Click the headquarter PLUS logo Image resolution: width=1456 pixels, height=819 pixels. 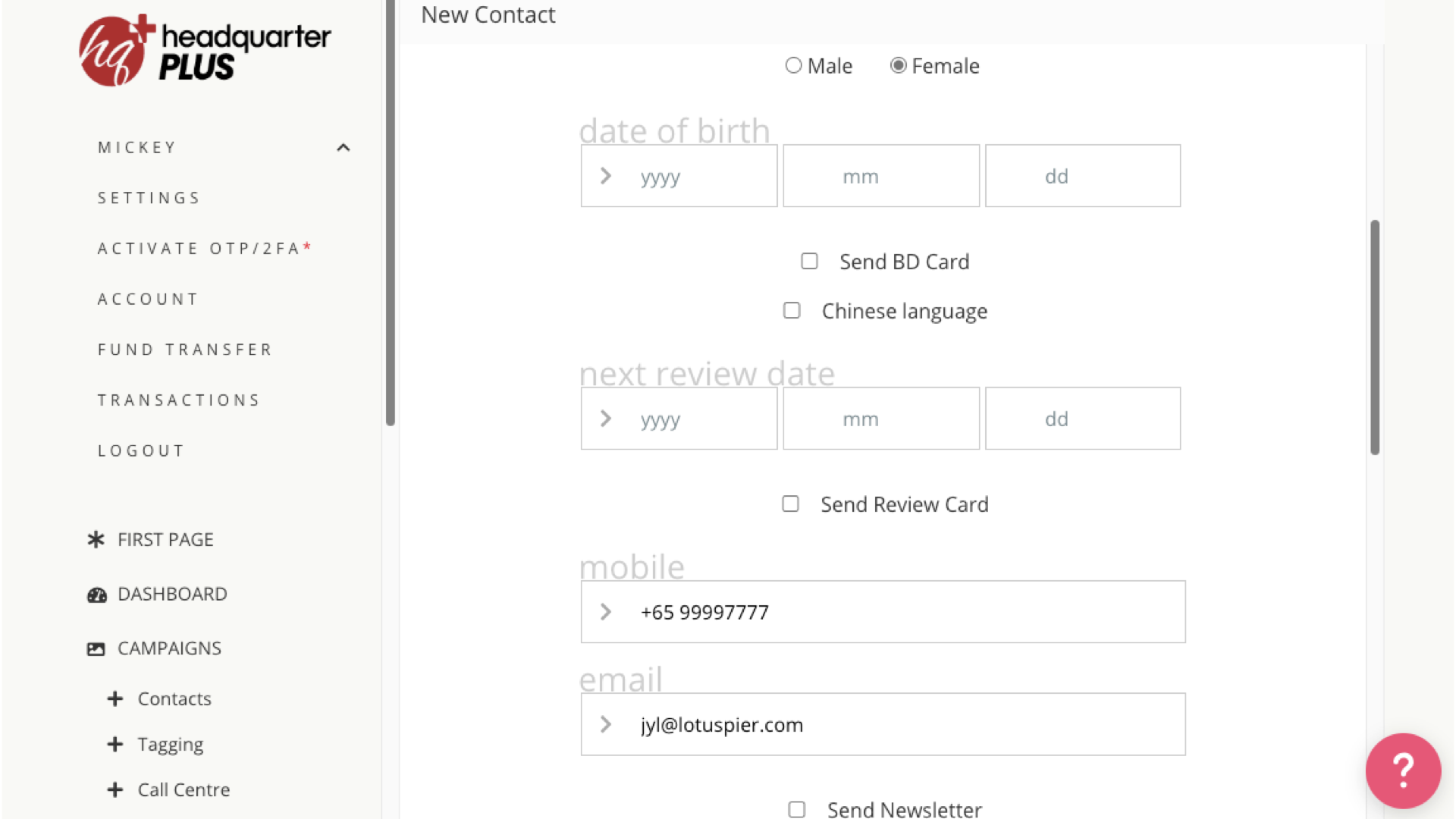coord(205,50)
